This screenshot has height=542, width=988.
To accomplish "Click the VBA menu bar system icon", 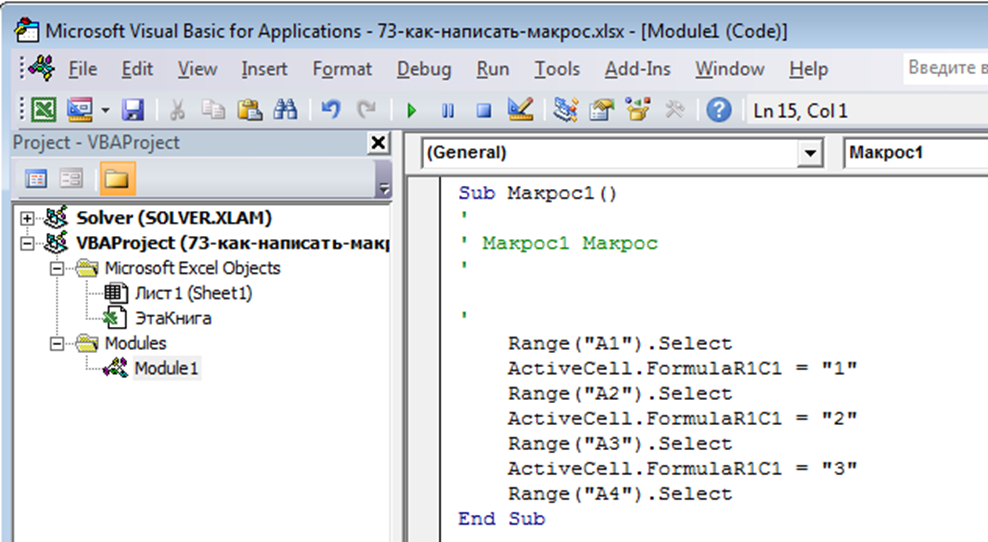I will click(x=42, y=68).
